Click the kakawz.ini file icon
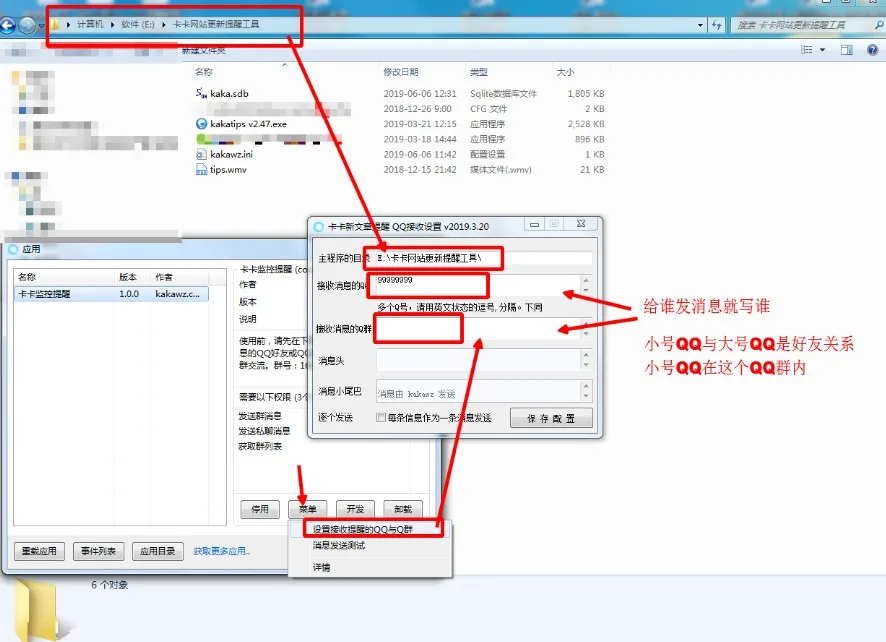This screenshot has width=886, height=642. 201,154
